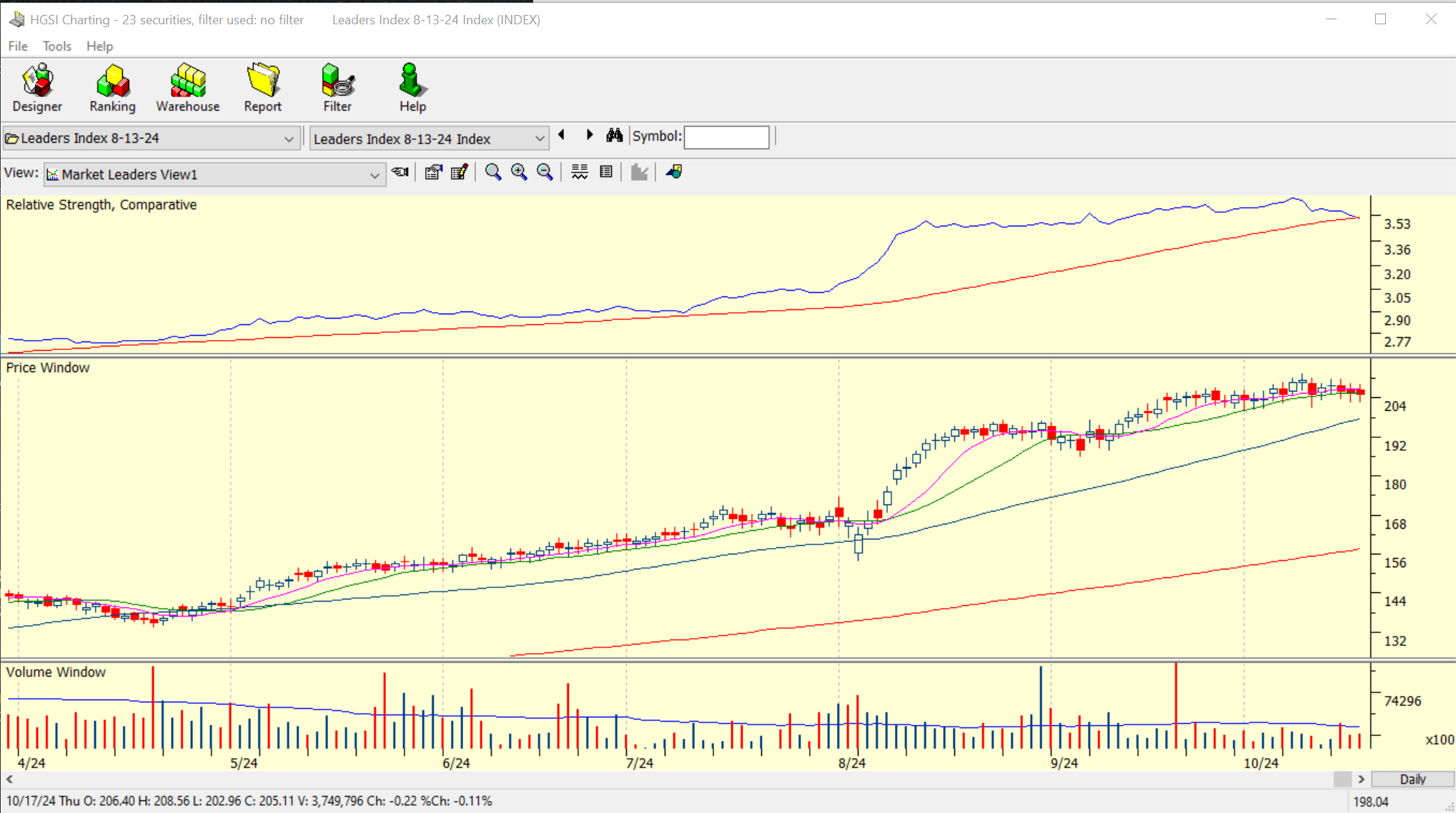The image size is (1456, 813).
Task: Click the Relative Strength, Comparative label
Action: click(x=101, y=205)
